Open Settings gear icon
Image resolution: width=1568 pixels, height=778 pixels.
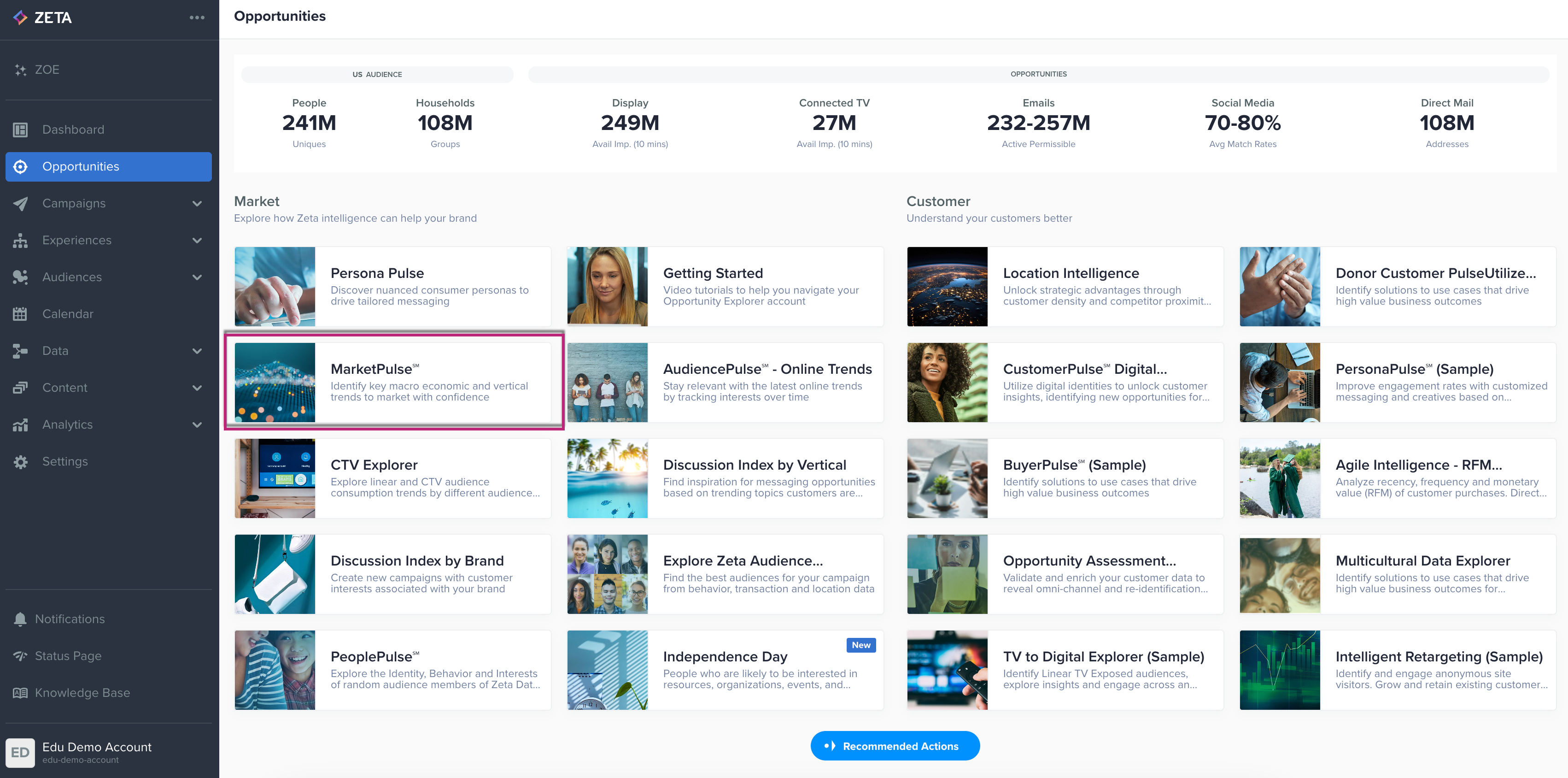click(20, 462)
